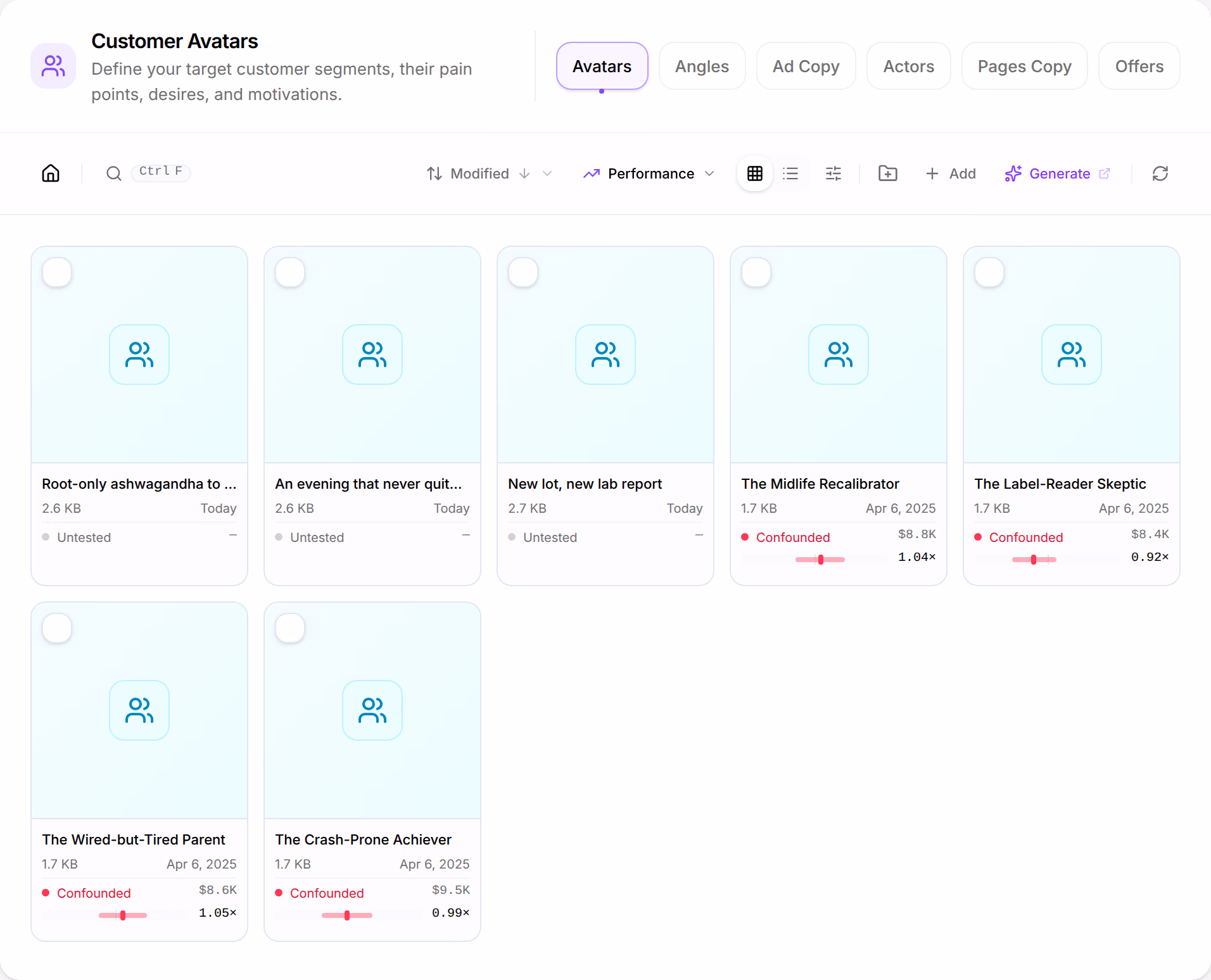Go to the home icon

[x=51, y=173]
